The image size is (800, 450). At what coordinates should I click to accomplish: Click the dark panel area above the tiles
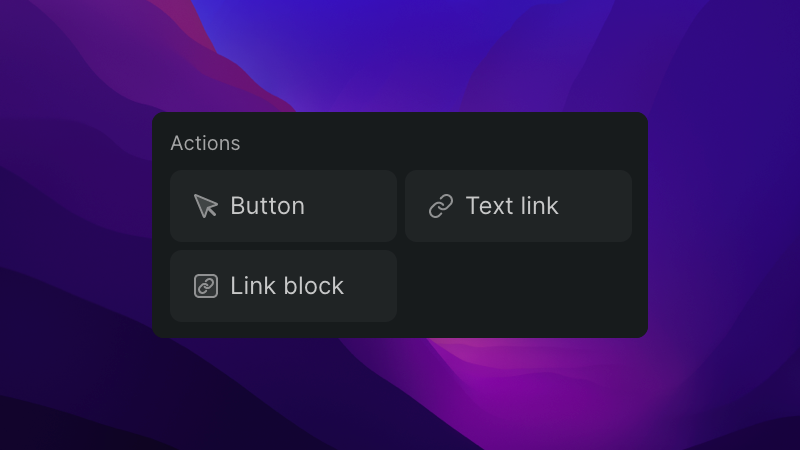pos(434,142)
